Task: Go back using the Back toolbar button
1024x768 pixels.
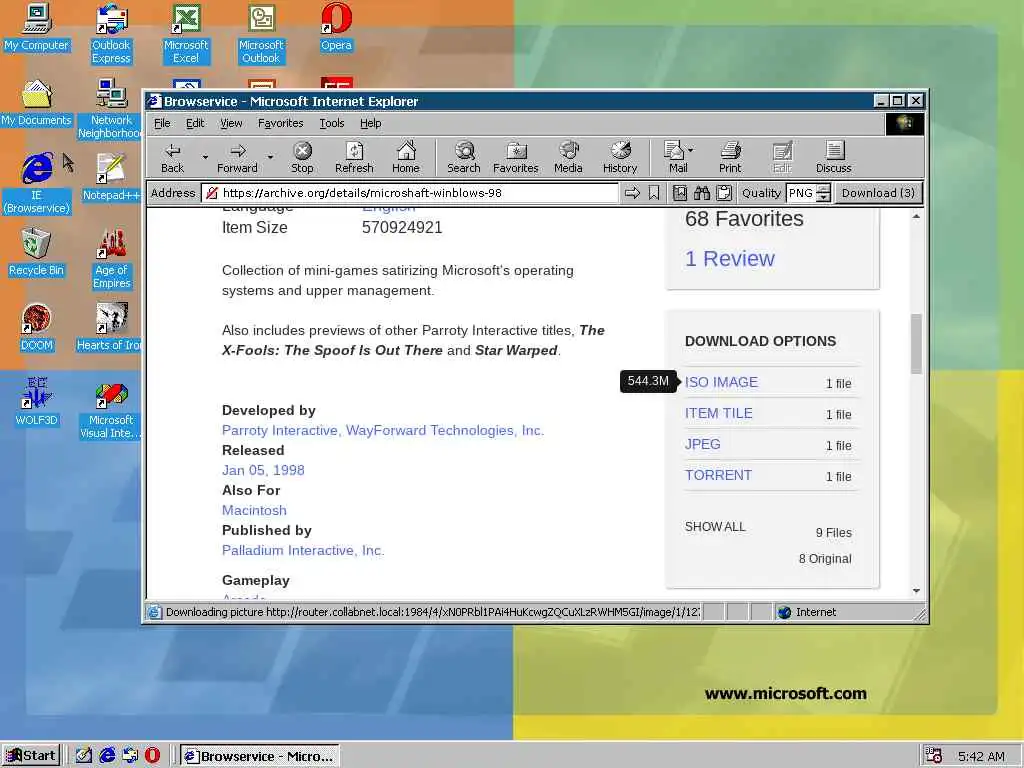Action: pos(173,158)
